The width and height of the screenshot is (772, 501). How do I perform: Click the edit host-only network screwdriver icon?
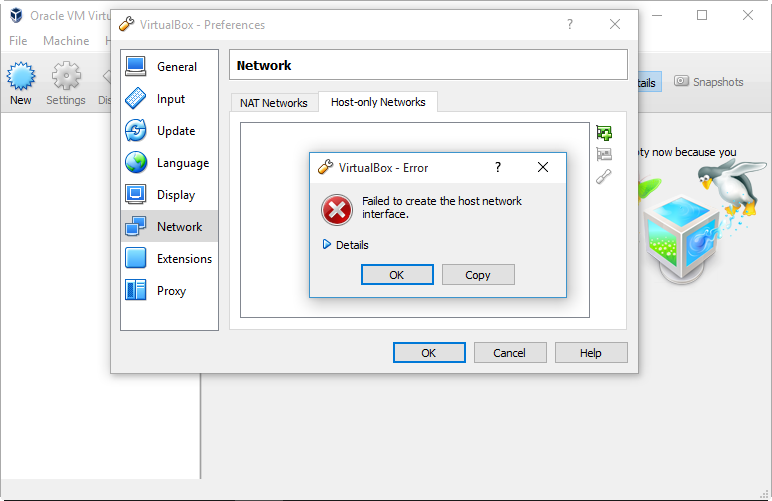pos(604,176)
